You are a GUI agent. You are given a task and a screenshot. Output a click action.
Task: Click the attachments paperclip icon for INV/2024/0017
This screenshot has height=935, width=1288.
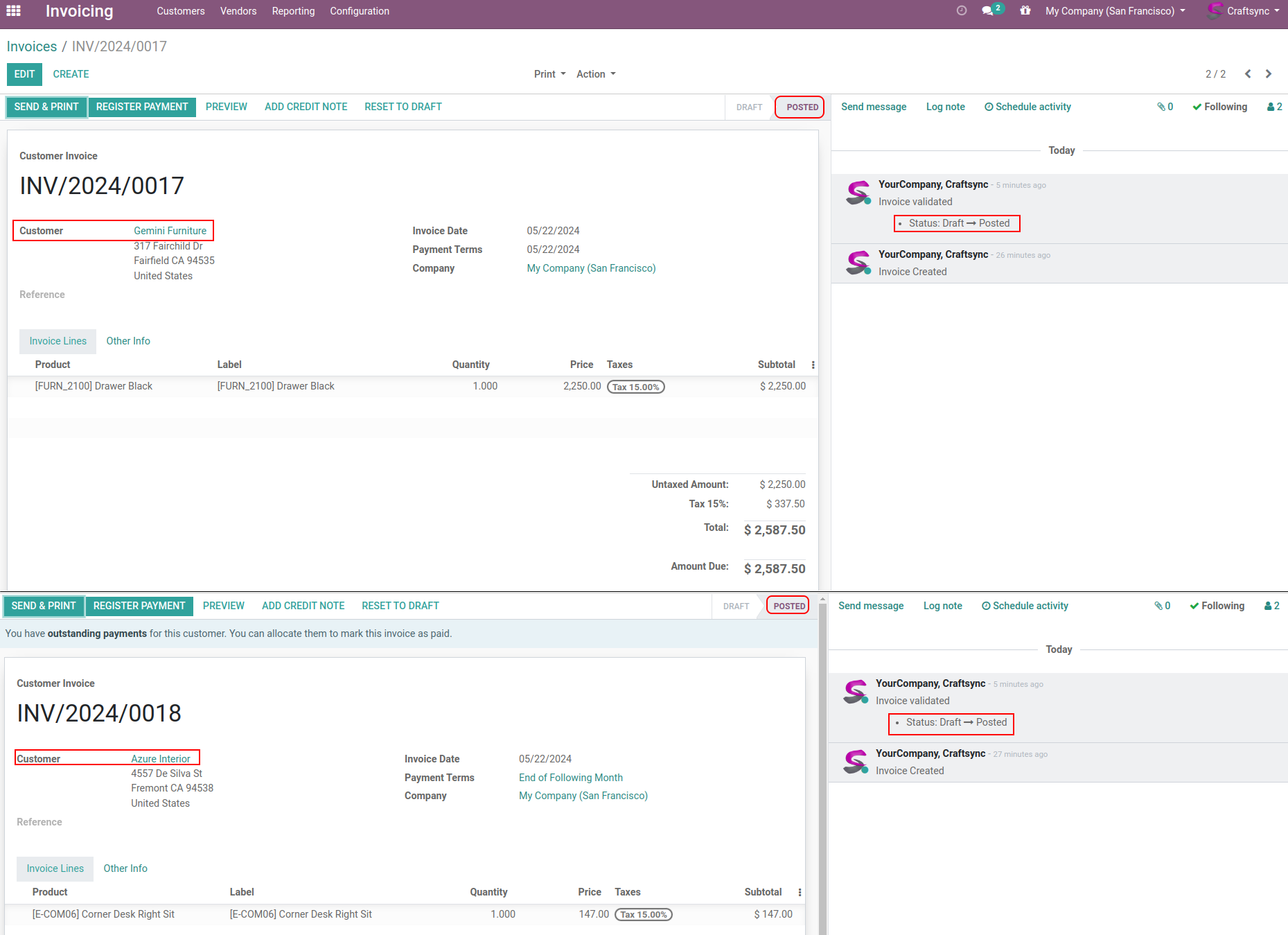click(x=1165, y=107)
